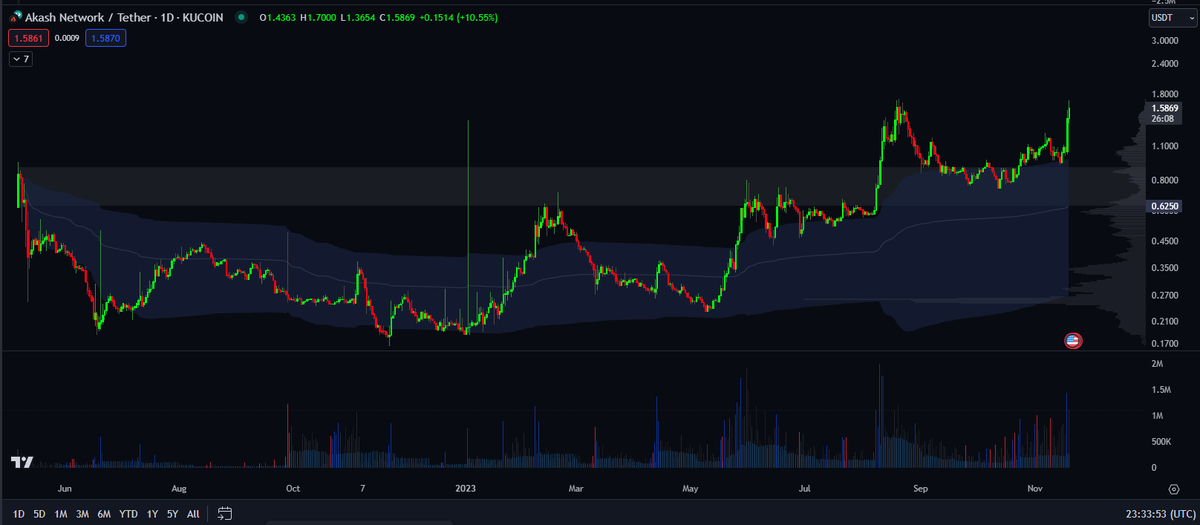Click the Aug label on time axis
This screenshot has width=1200, height=525.
179,489
